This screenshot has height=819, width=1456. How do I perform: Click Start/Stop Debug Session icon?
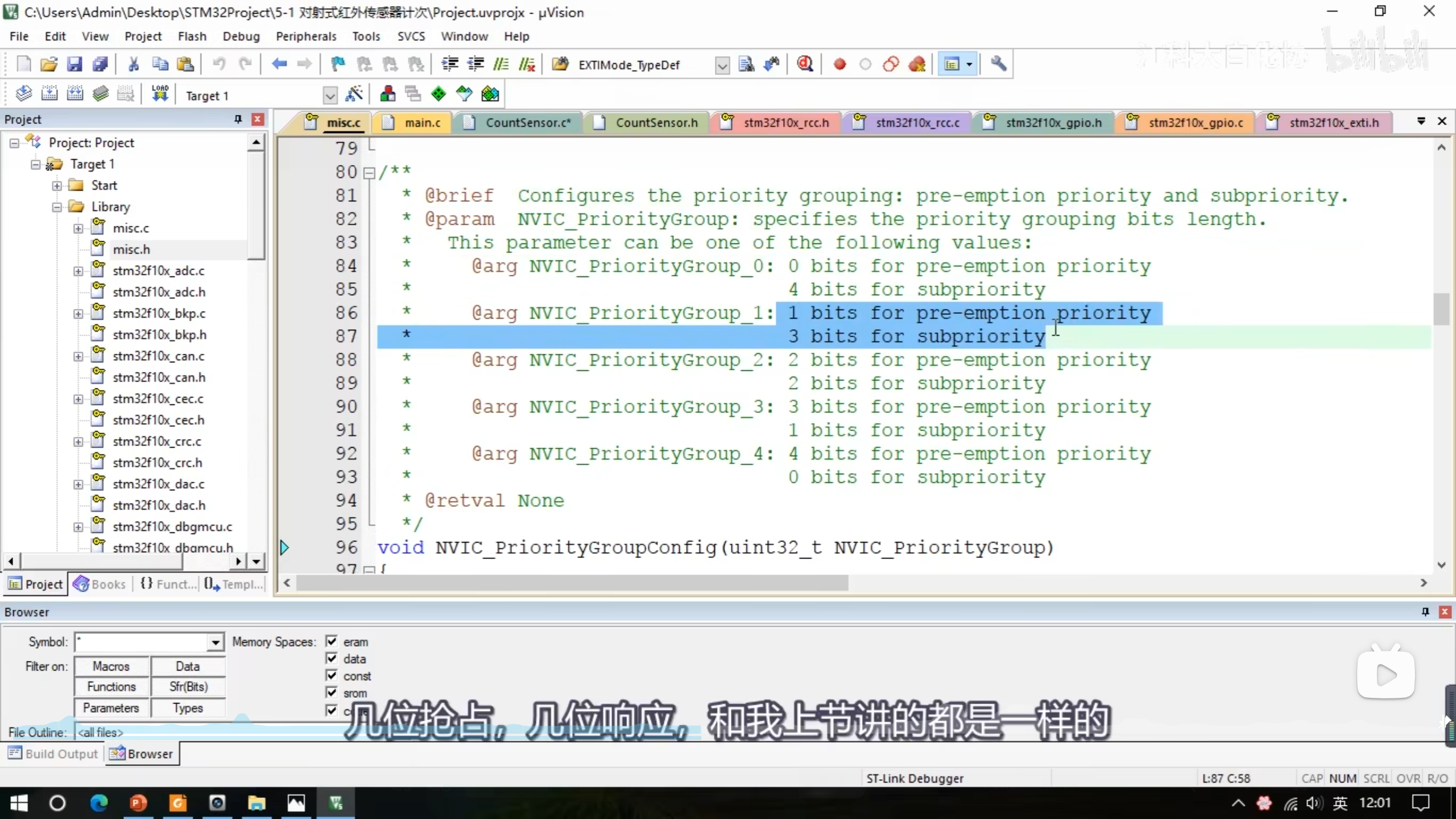[x=805, y=64]
